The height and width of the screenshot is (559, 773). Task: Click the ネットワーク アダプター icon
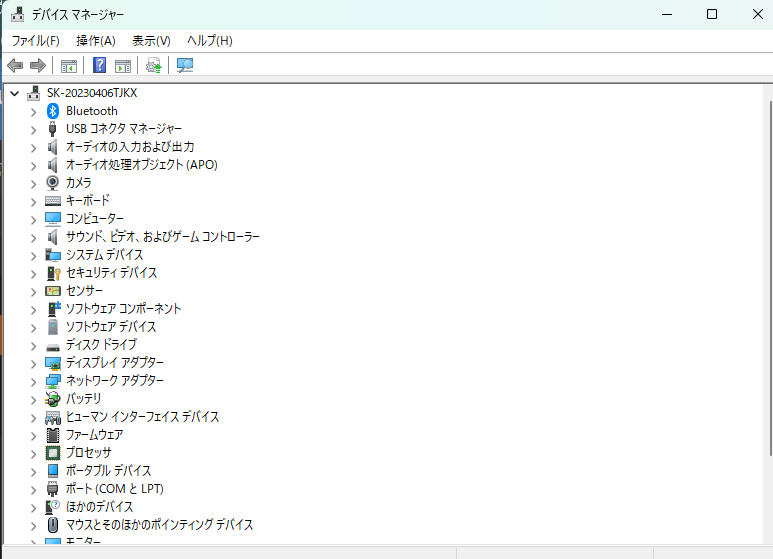coord(53,381)
